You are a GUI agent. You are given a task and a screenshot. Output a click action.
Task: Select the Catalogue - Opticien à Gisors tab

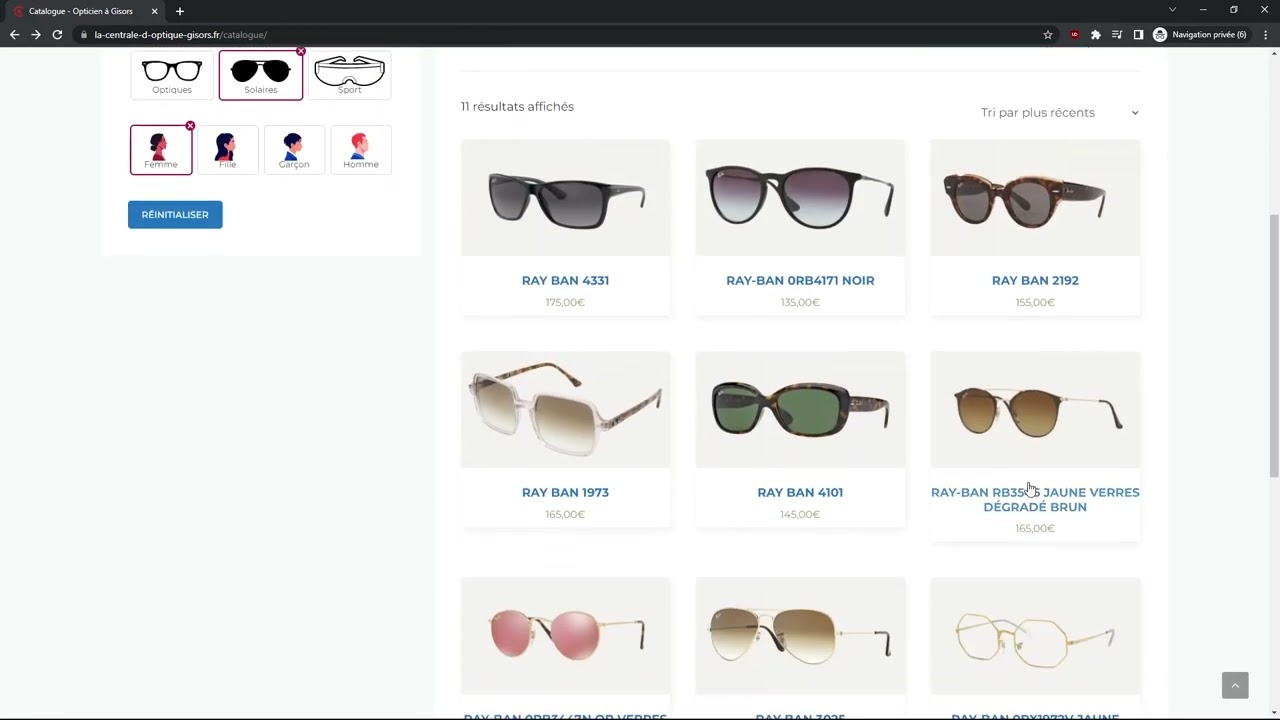coord(86,11)
